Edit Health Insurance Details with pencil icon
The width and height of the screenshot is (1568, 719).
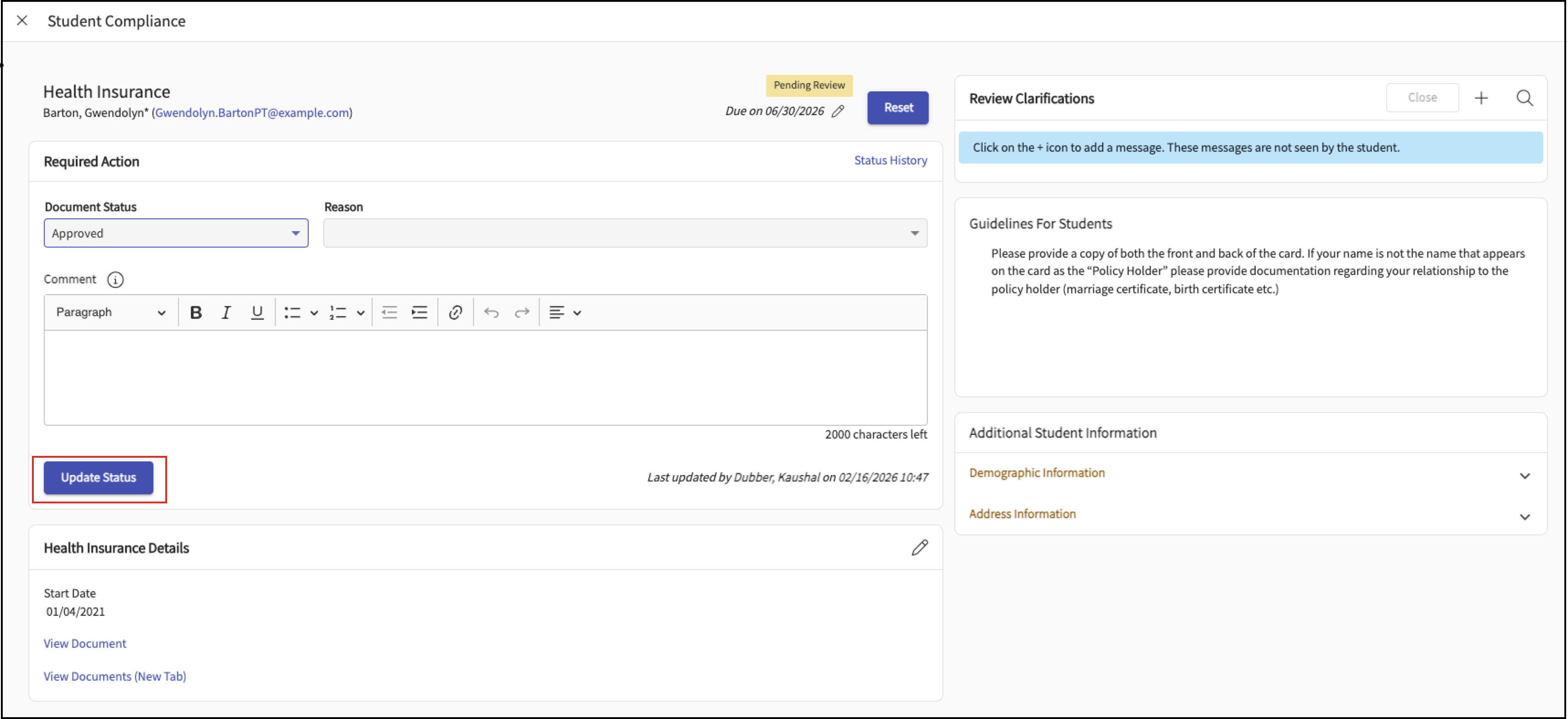pos(920,547)
